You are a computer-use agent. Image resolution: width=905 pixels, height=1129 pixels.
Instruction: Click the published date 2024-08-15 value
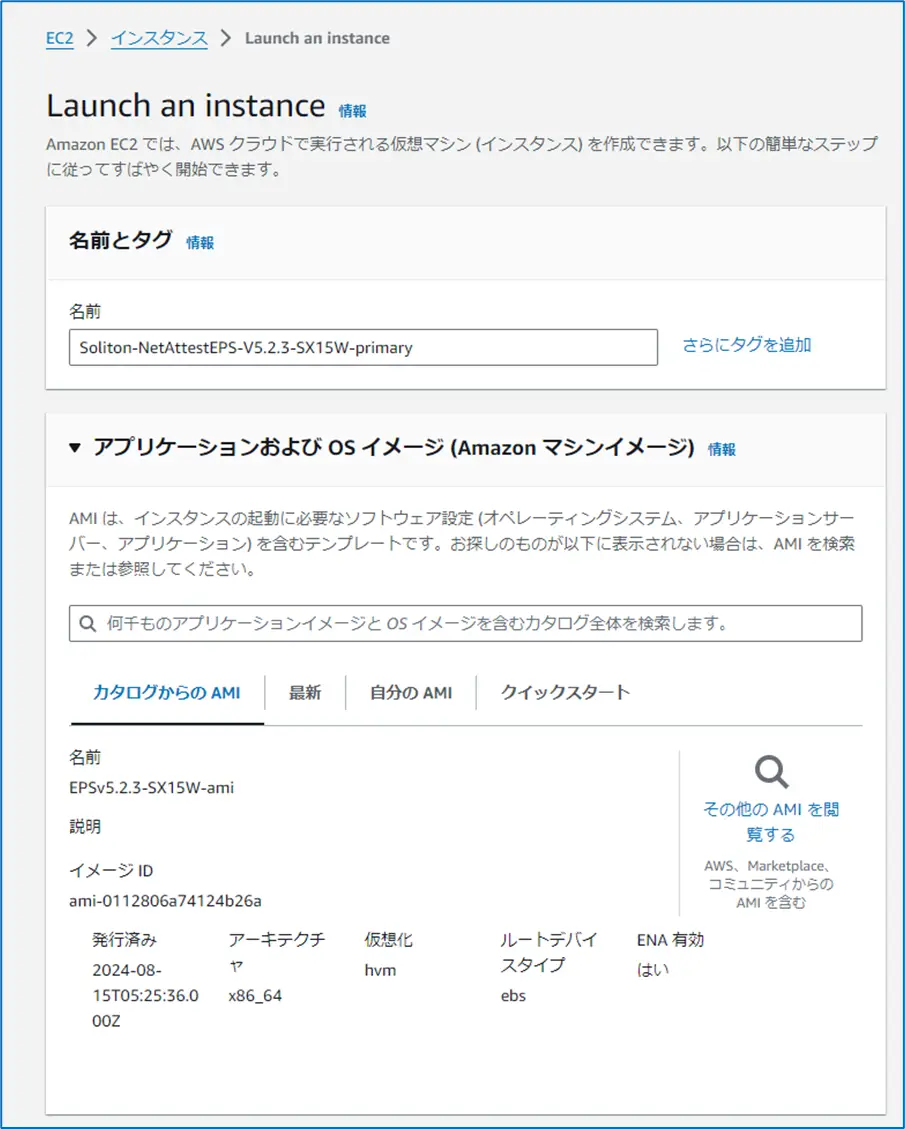pyautogui.click(x=145, y=996)
